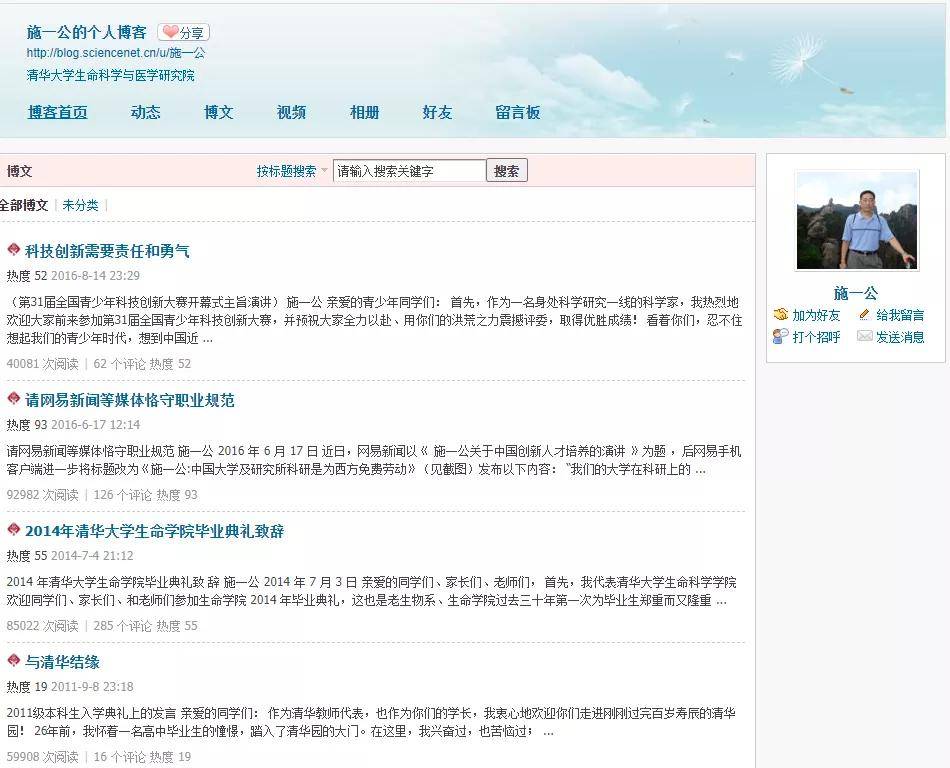Viewport: 950px width, 768px height.
Task: Open post 请网易新闻等媒体恪守职业规范
Action: [130, 400]
